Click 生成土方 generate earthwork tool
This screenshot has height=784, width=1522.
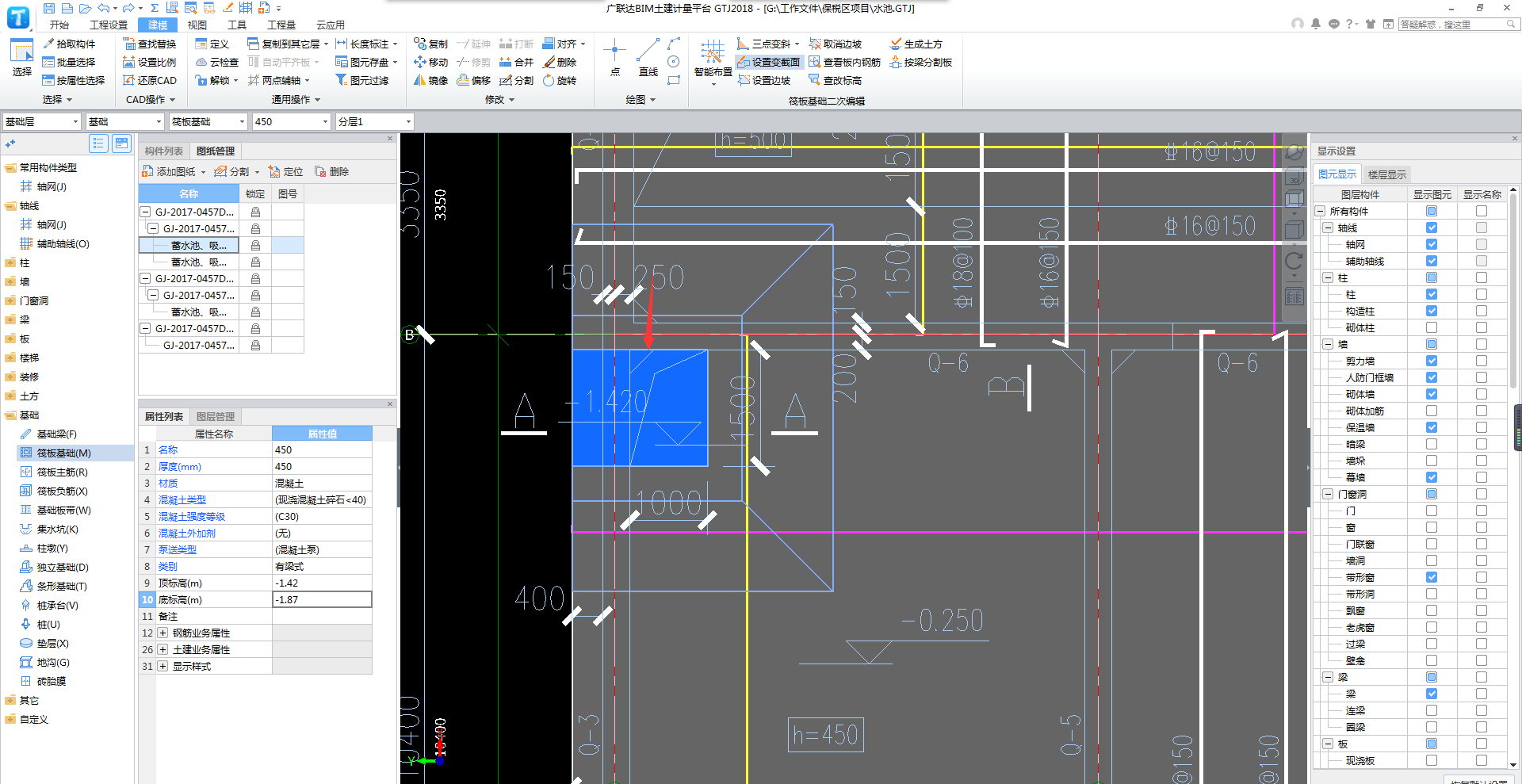click(x=916, y=44)
